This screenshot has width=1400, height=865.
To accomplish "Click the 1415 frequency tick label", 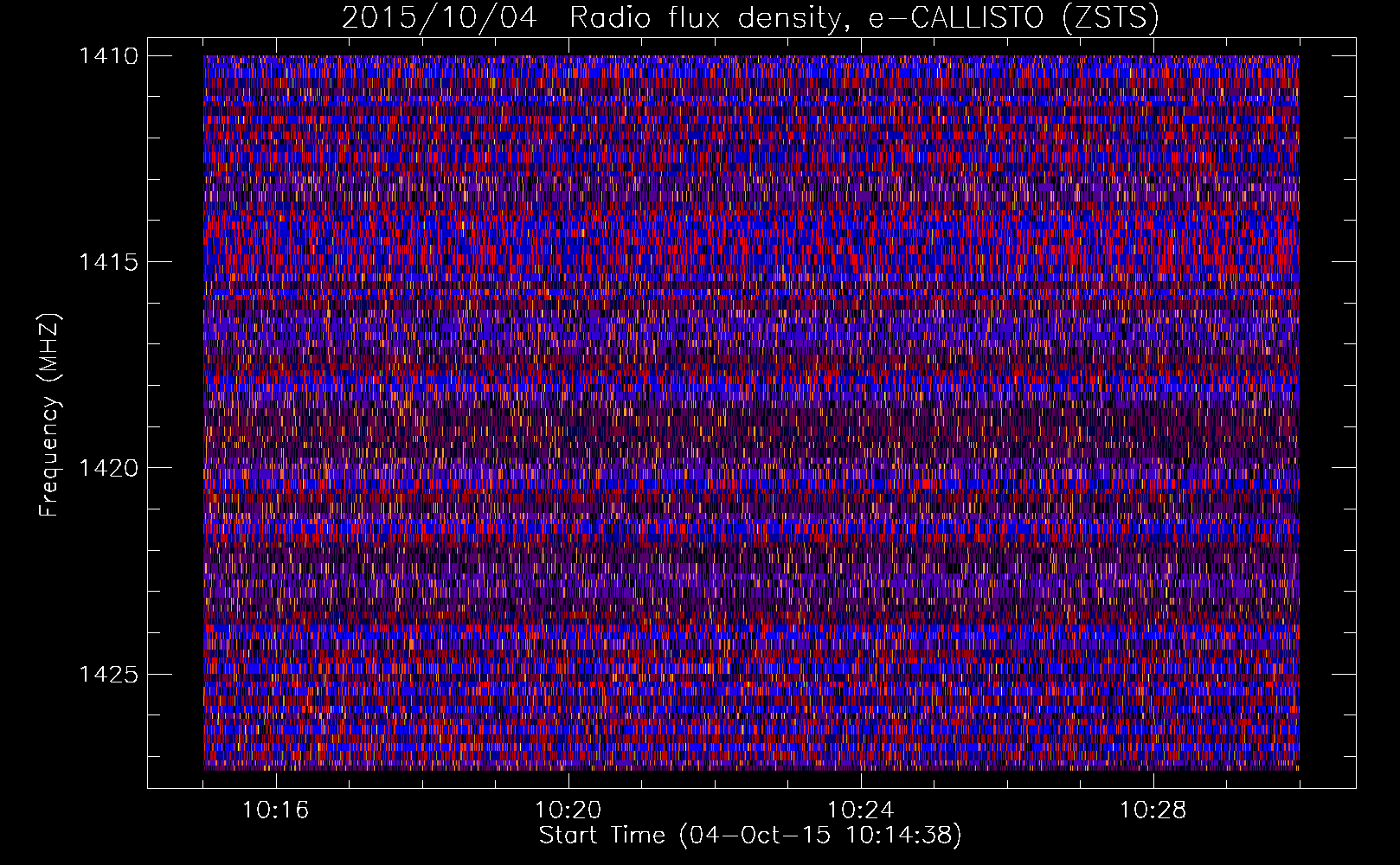I will point(108,261).
